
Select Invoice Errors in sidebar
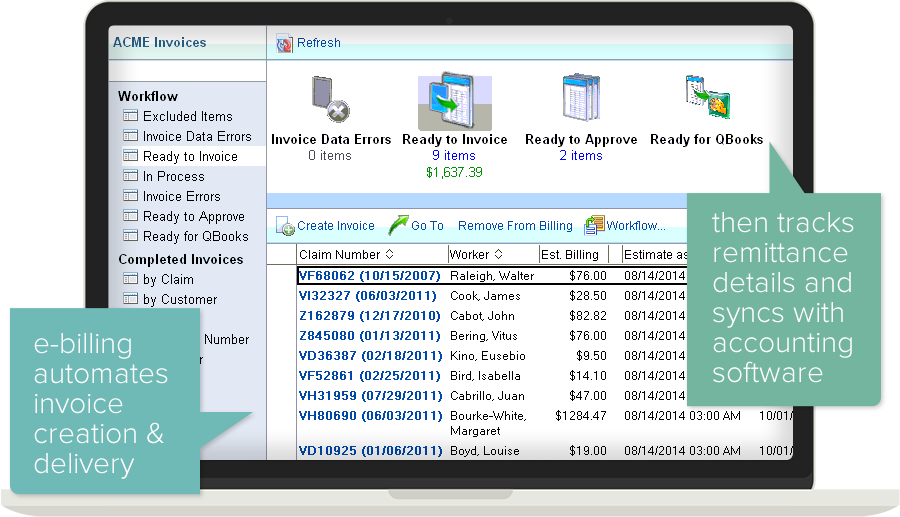click(181, 196)
